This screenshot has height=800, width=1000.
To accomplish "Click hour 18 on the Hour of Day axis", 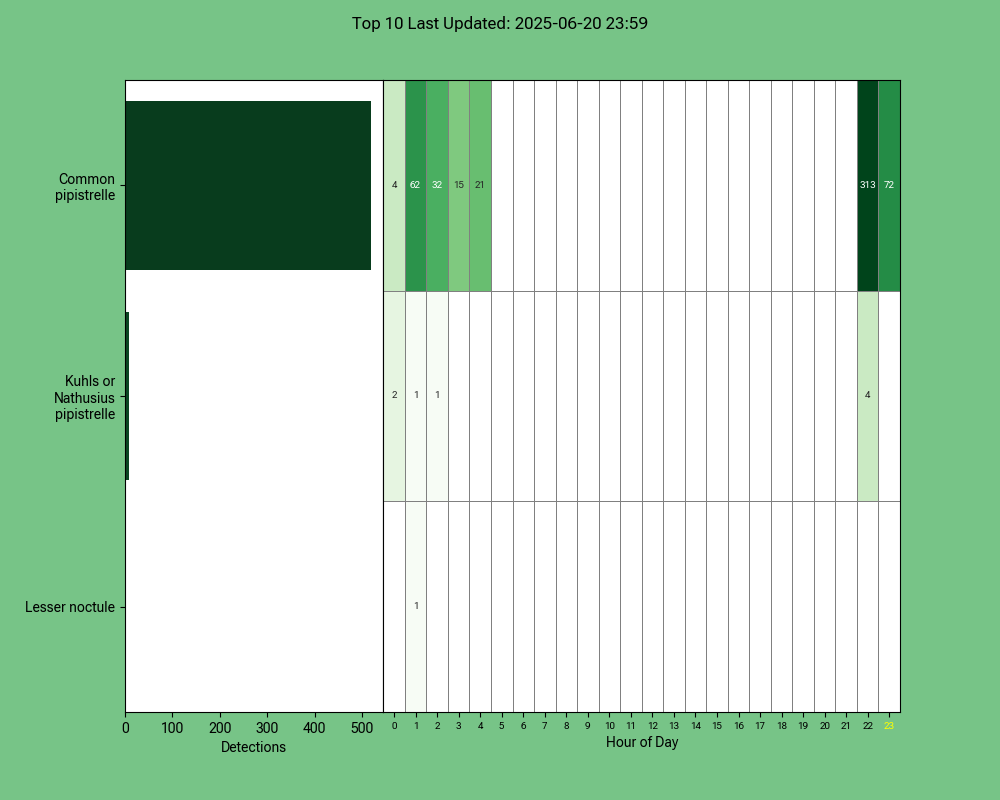I will [x=782, y=726].
